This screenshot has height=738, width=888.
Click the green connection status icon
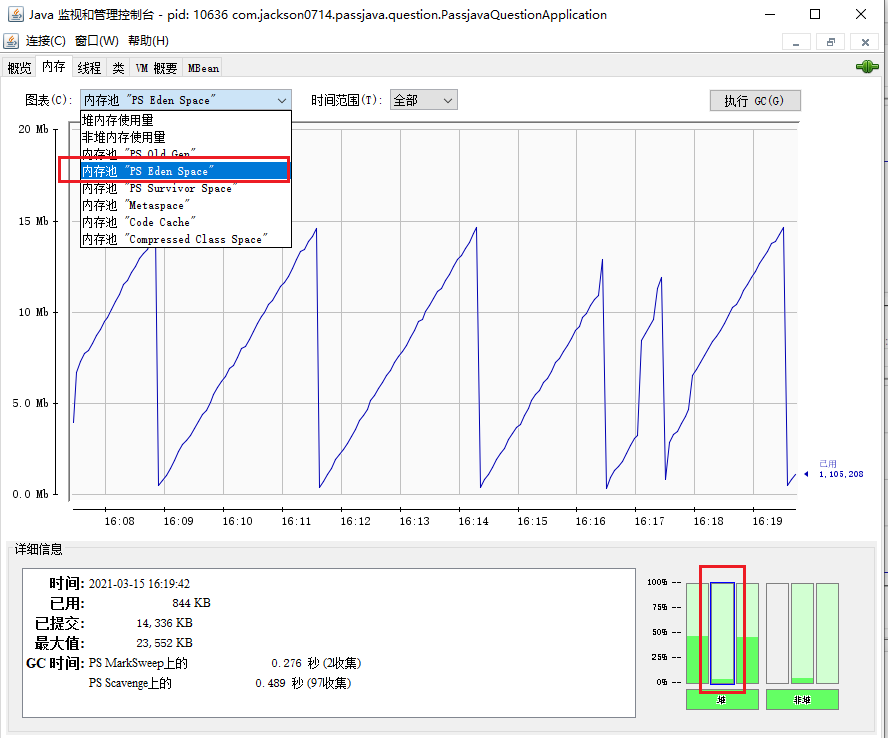866,67
